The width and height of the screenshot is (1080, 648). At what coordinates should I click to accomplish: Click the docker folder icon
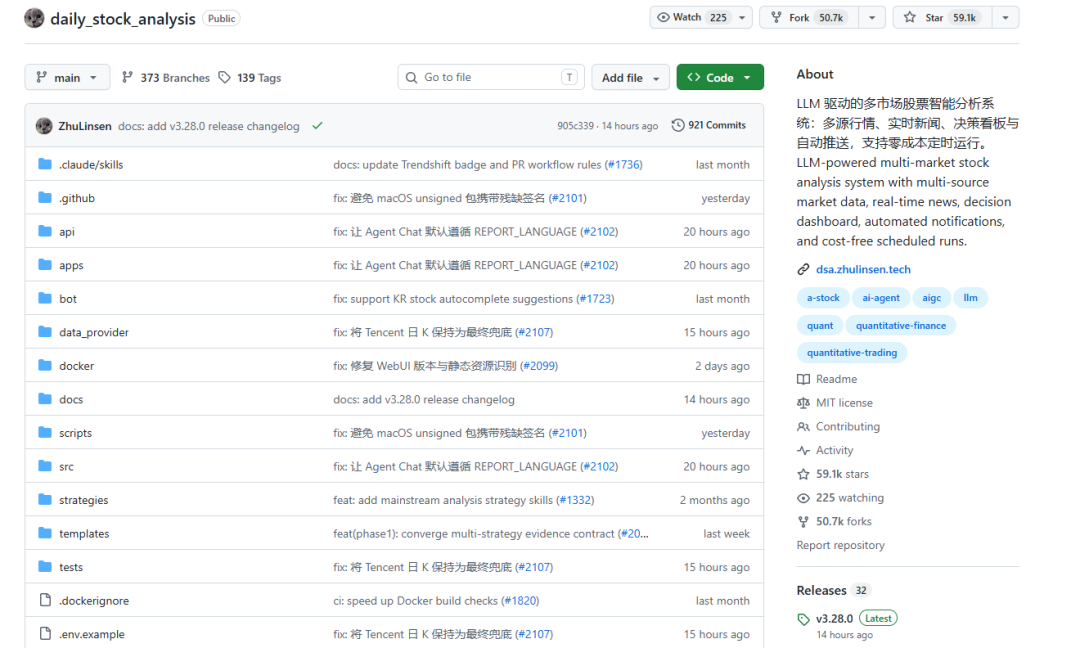[x=45, y=365]
